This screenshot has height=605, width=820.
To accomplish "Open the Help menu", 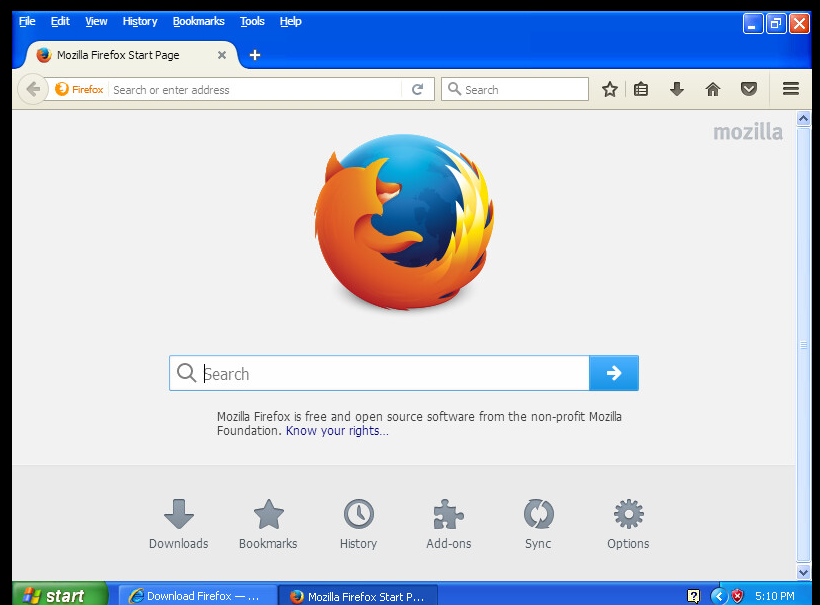I will tap(290, 21).
